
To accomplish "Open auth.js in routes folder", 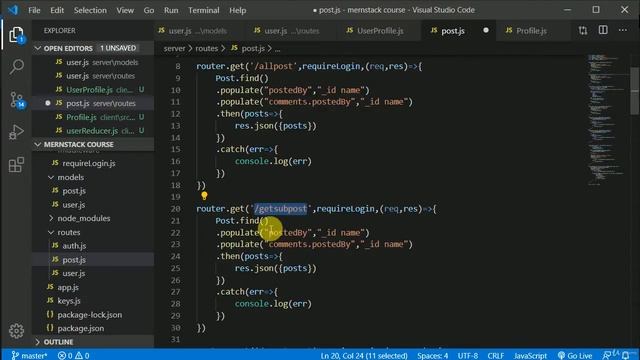I will pyautogui.click(x=93, y=246).
